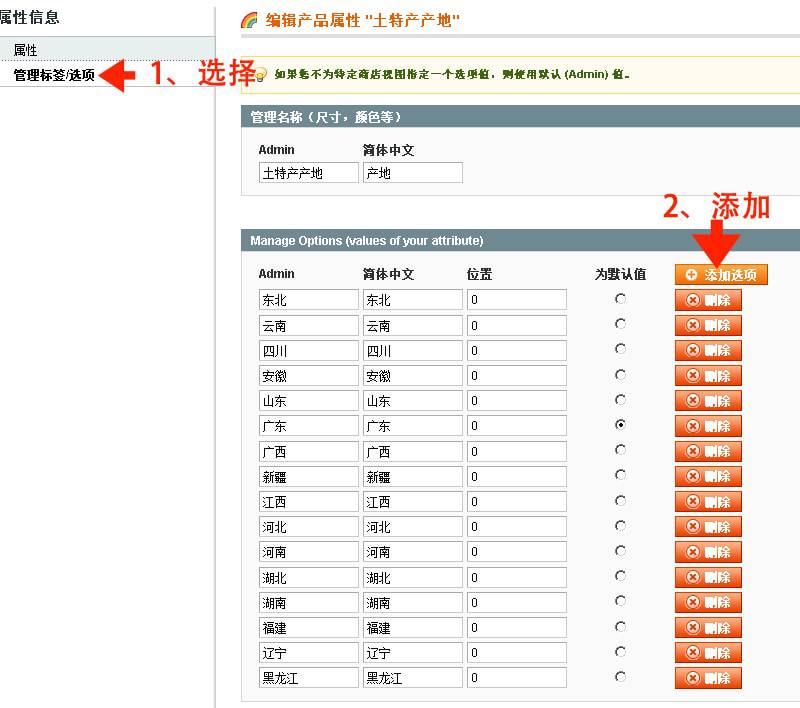Image resolution: width=800 pixels, height=708 pixels.
Task: Click the 添加选项 add option button
Action: pyautogui.click(x=721, y=275)
